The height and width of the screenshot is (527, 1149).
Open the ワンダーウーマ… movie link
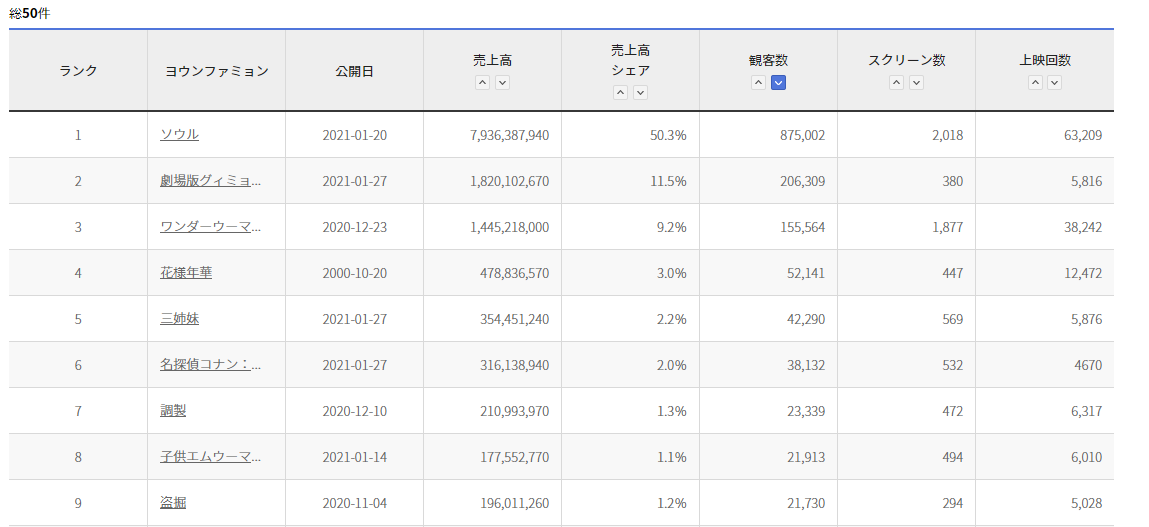[210, 227]
